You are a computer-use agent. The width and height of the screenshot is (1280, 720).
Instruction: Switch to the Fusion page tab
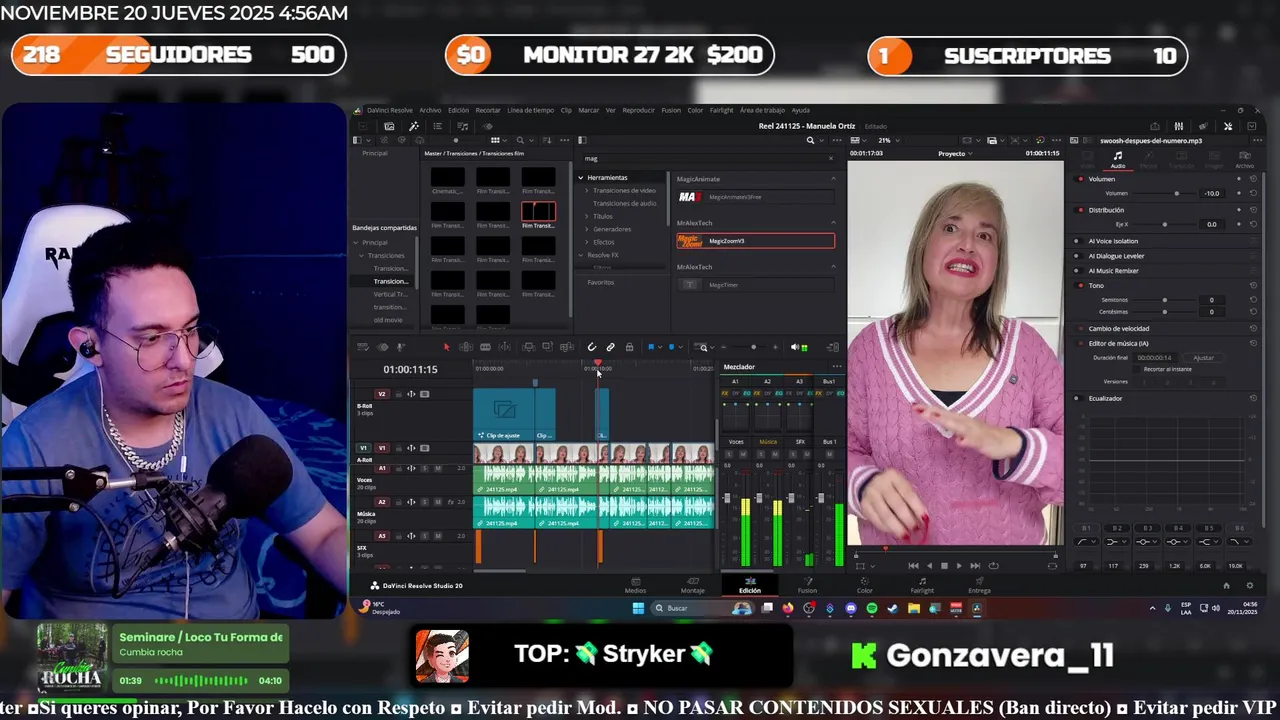pos(806,585)
